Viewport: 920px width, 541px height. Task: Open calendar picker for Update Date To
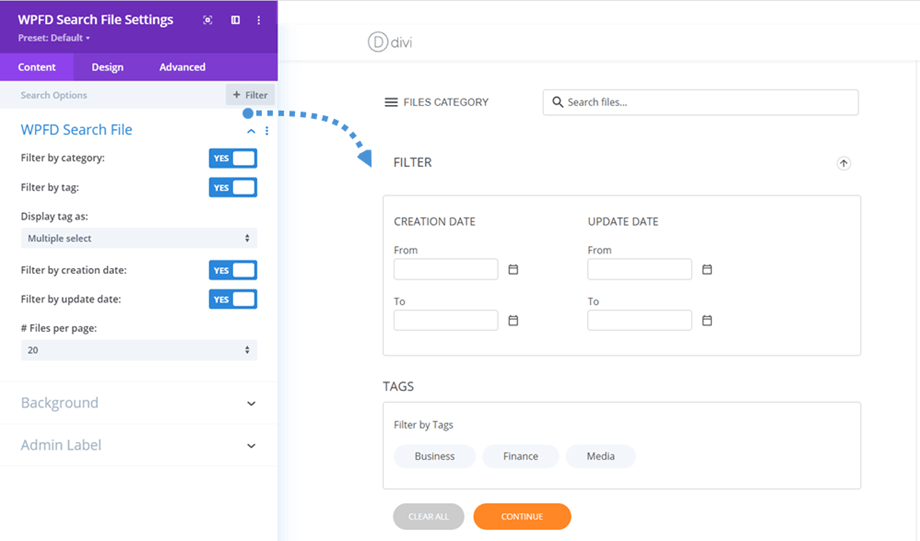tap(707, 320)
